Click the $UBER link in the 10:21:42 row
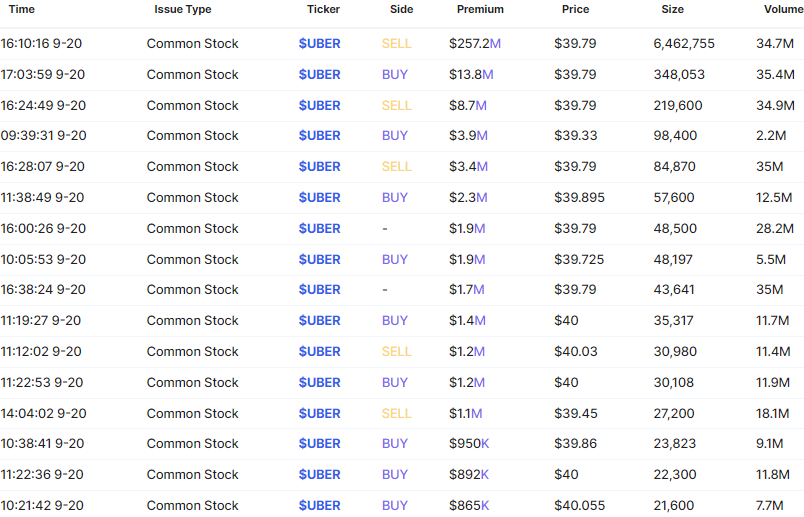804x517 pixels. point(319,505)
